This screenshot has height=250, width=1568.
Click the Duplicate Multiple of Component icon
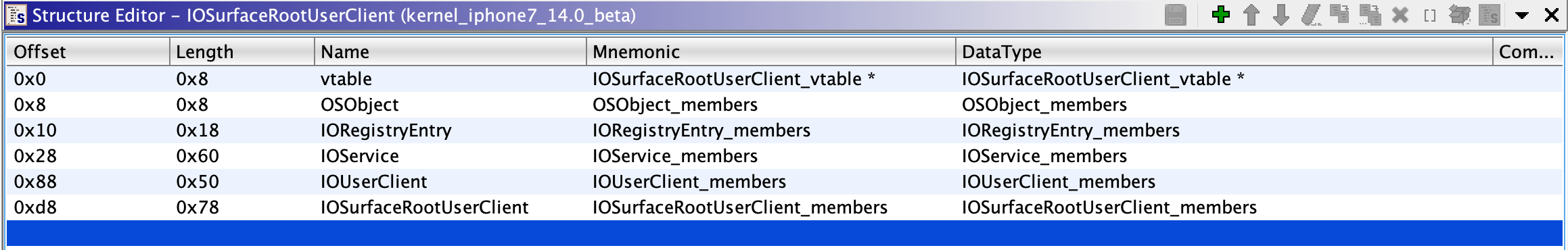pos(1370,15)
